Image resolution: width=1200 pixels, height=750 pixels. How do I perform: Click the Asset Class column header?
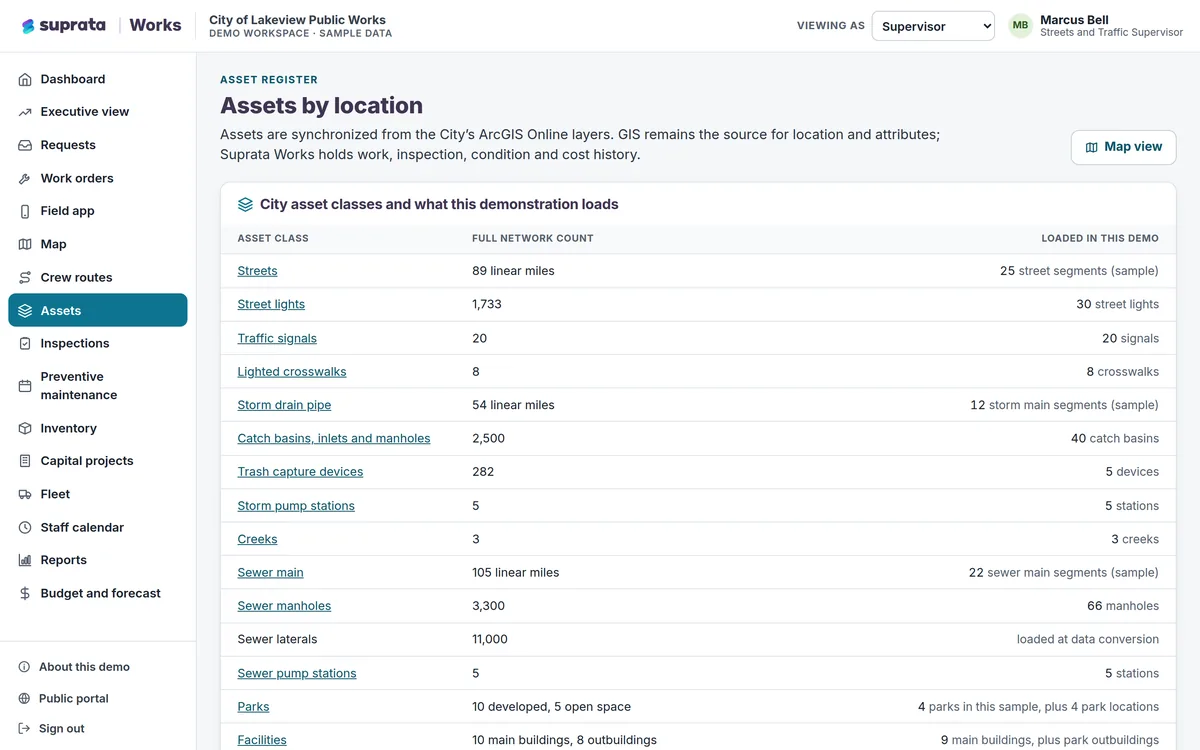(x=273, y=238)
